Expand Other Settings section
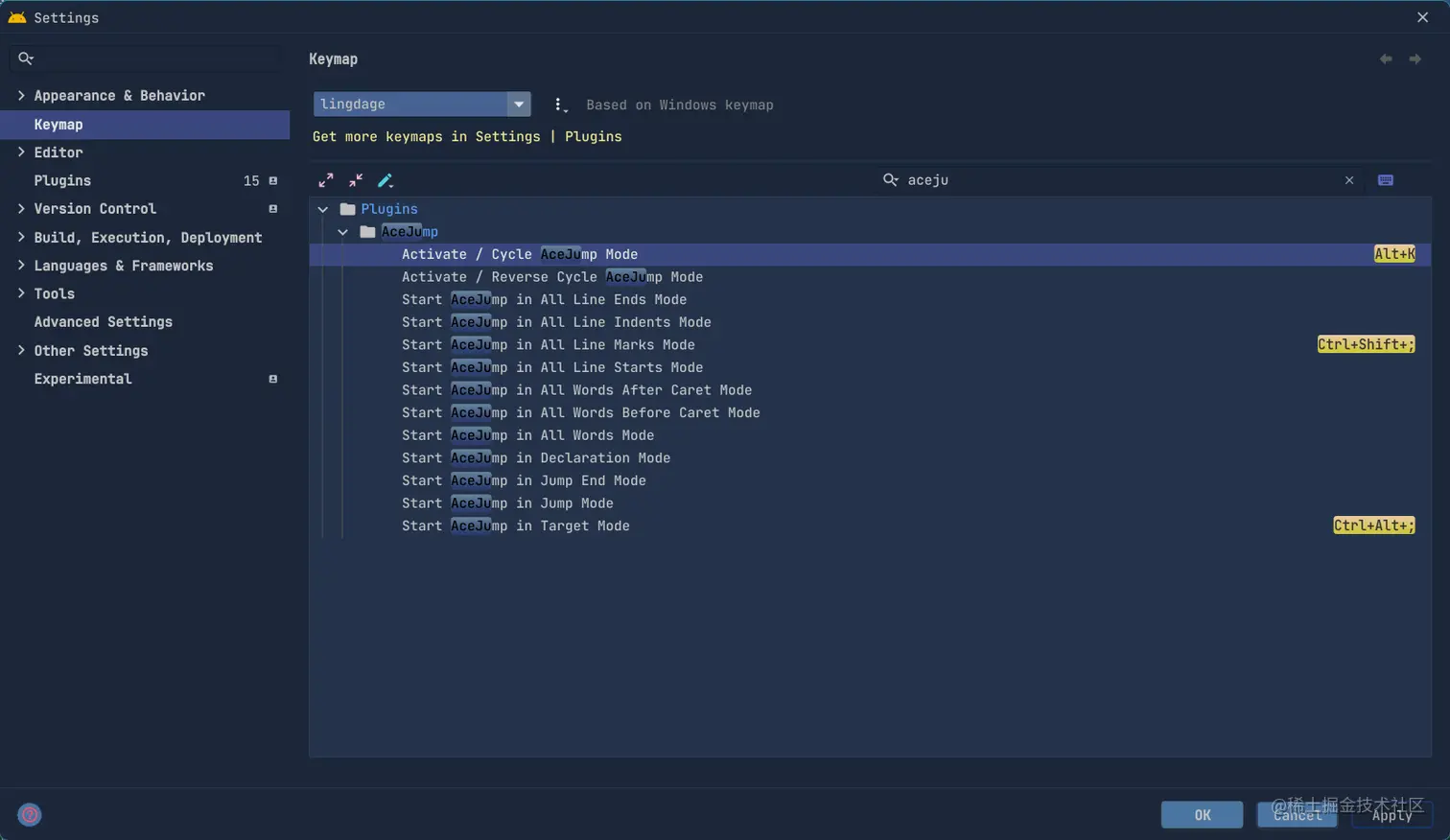This screenshot has height=840, width=1450. [21, 350]
